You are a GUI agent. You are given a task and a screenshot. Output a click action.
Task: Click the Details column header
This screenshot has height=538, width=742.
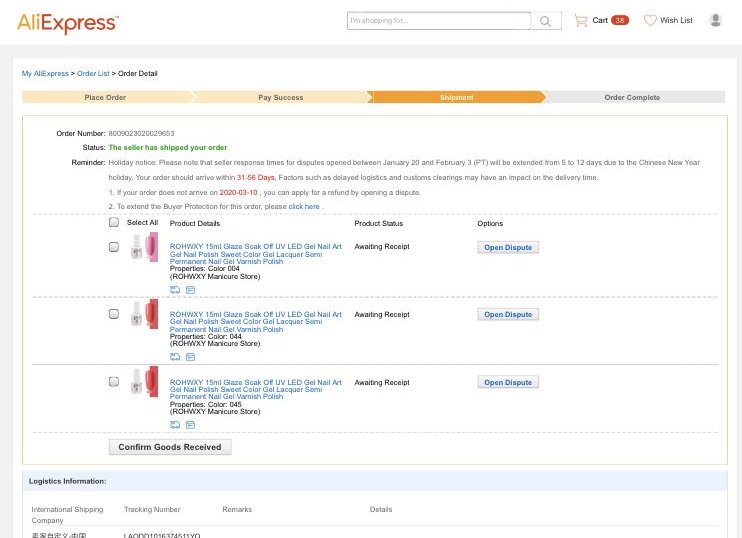(x=381, y=510)
